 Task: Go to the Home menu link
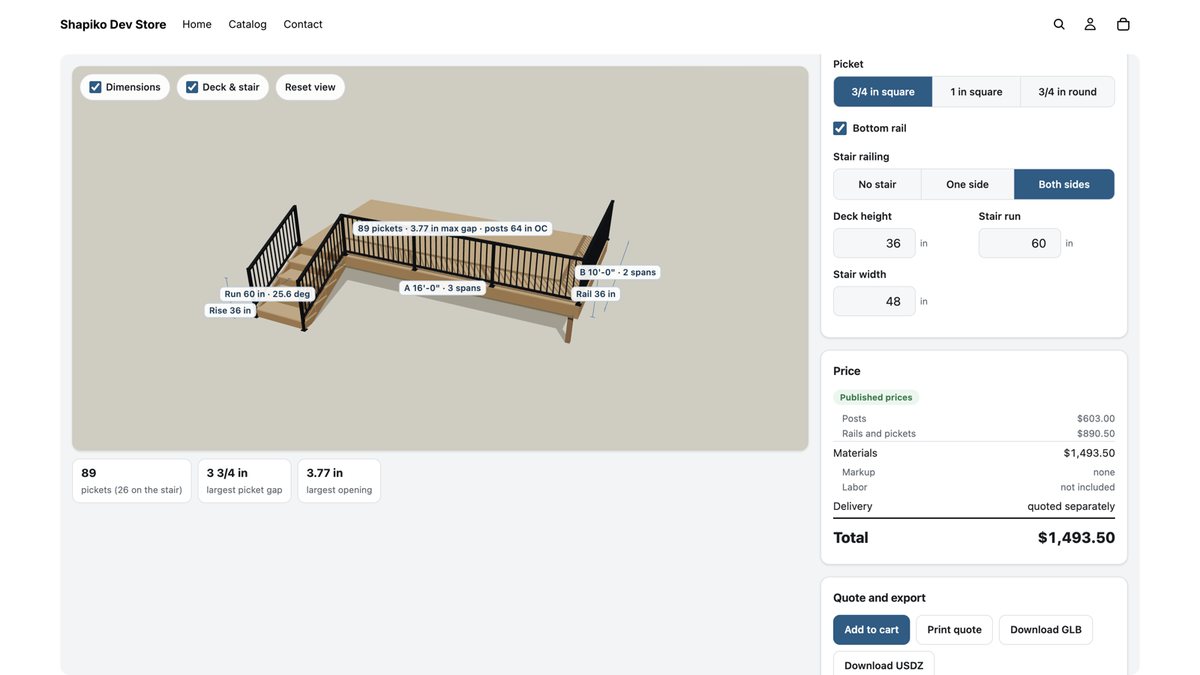coord(197,24)
